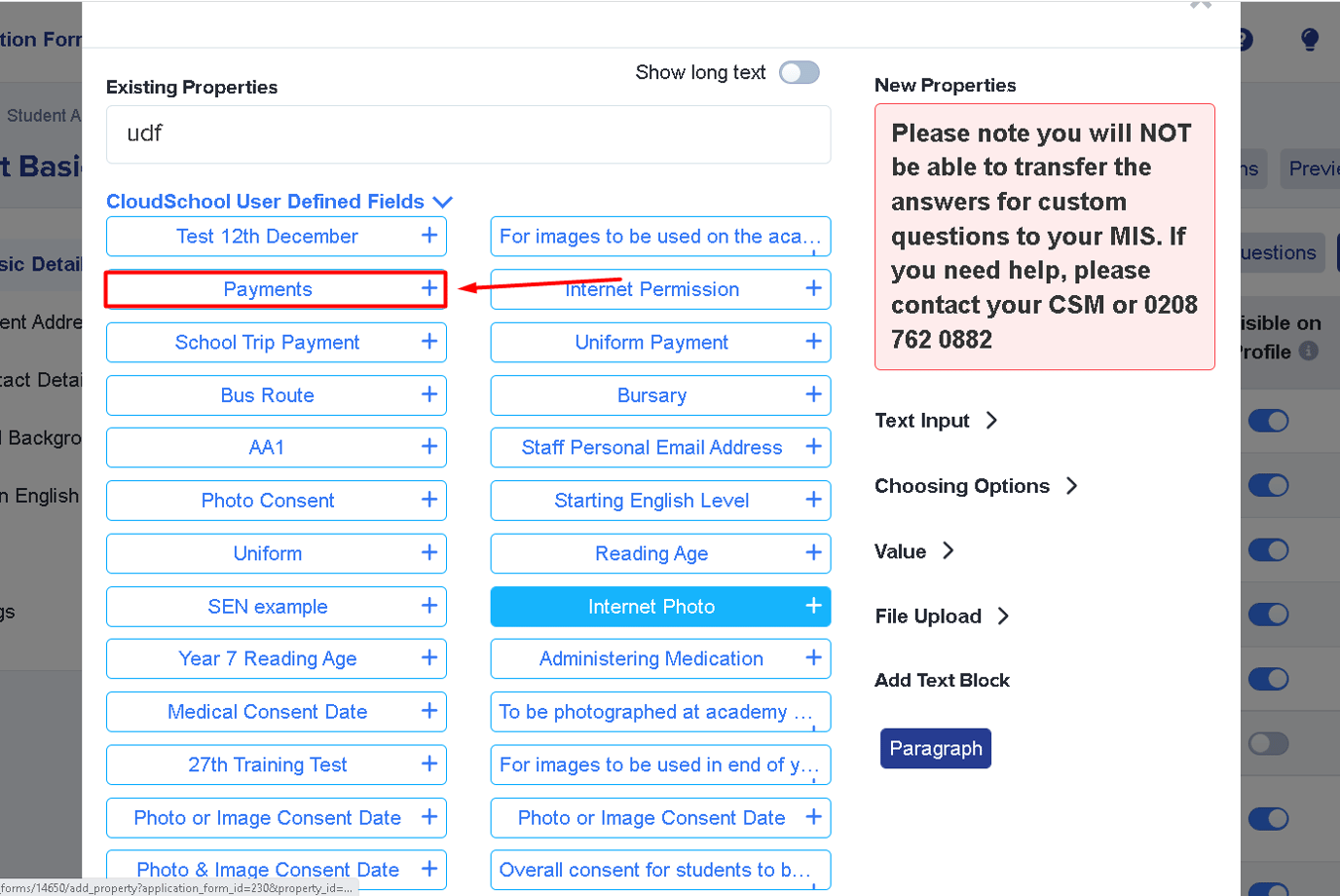Open the help question mark icon

point(1244,39)
